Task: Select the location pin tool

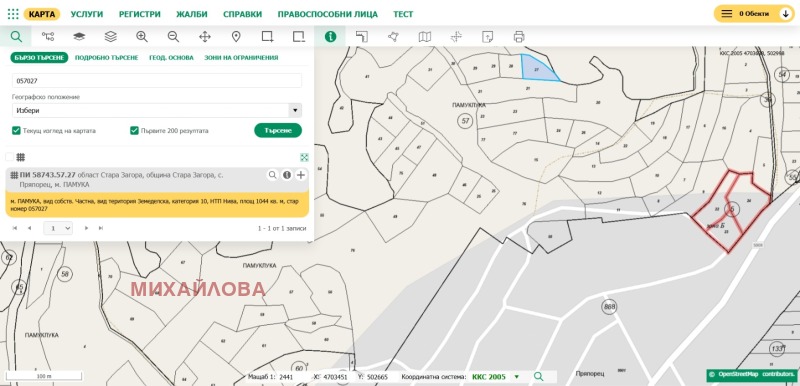Action: (236, 37)
